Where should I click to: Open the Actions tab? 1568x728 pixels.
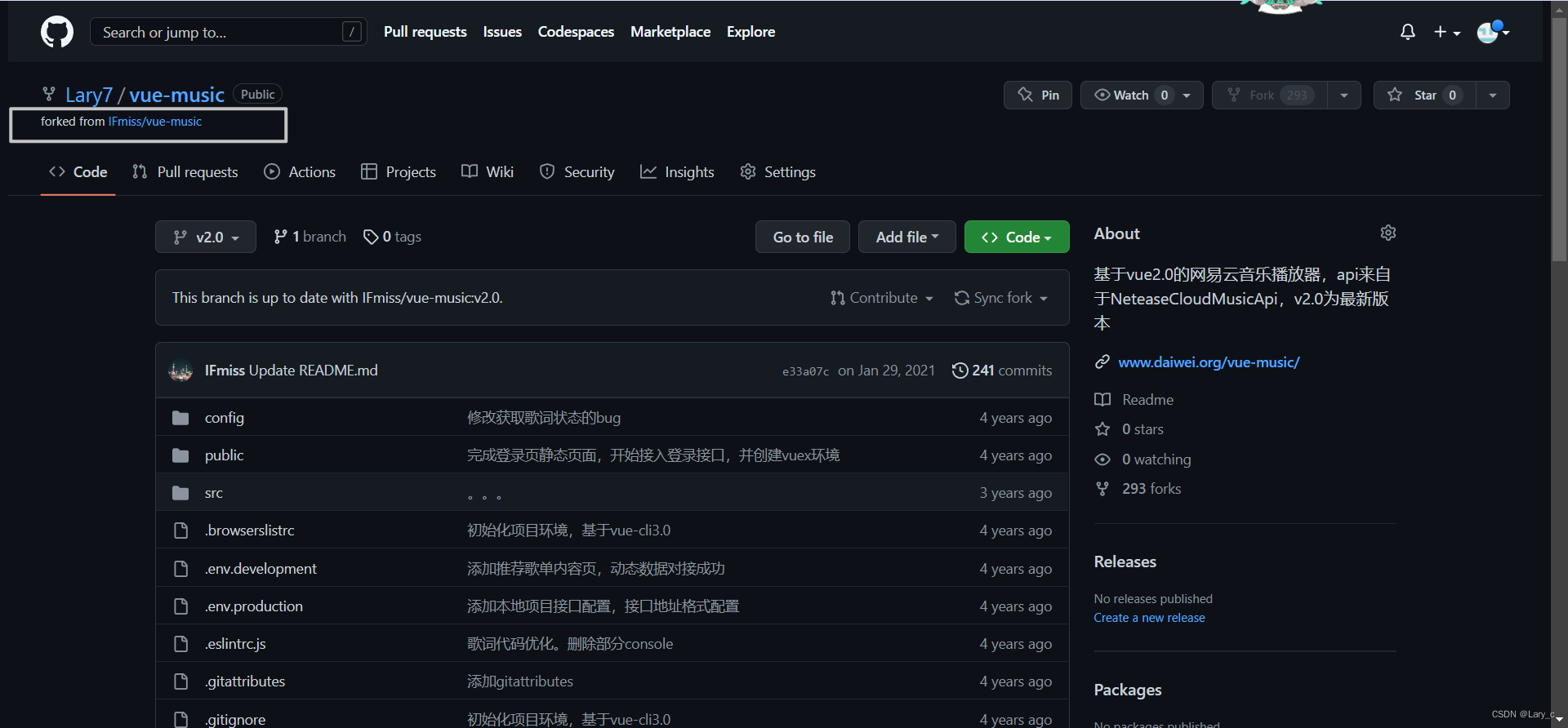coord(300,172)
